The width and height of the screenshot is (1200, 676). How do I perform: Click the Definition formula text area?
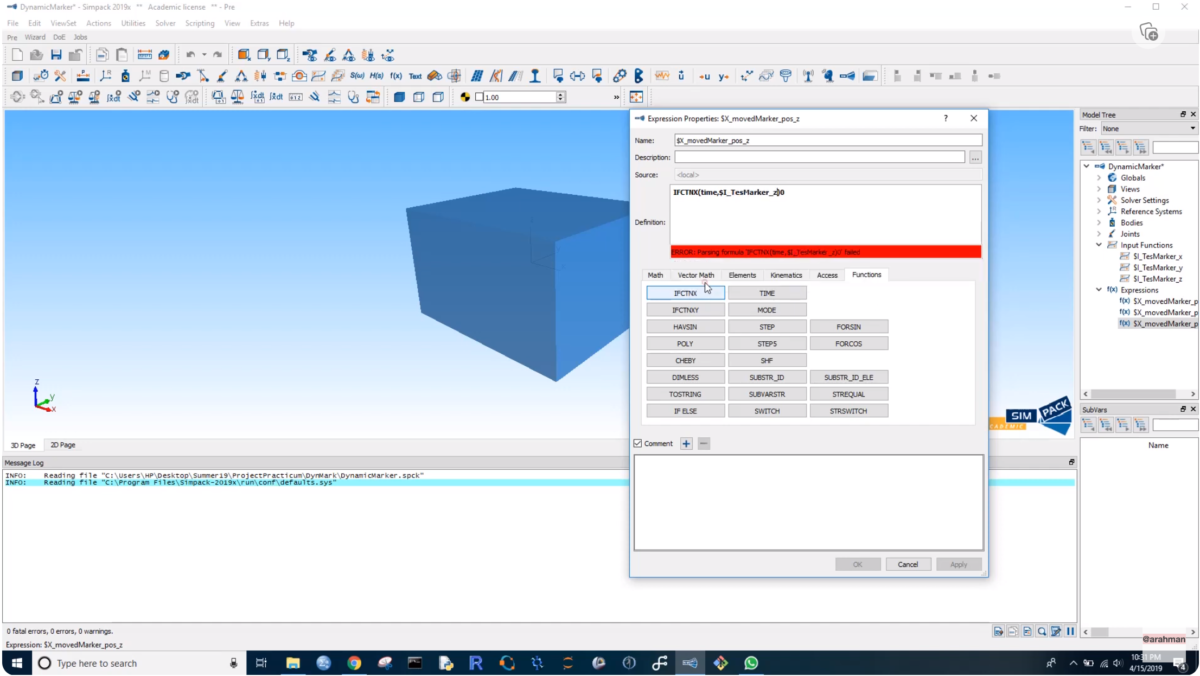826,215
